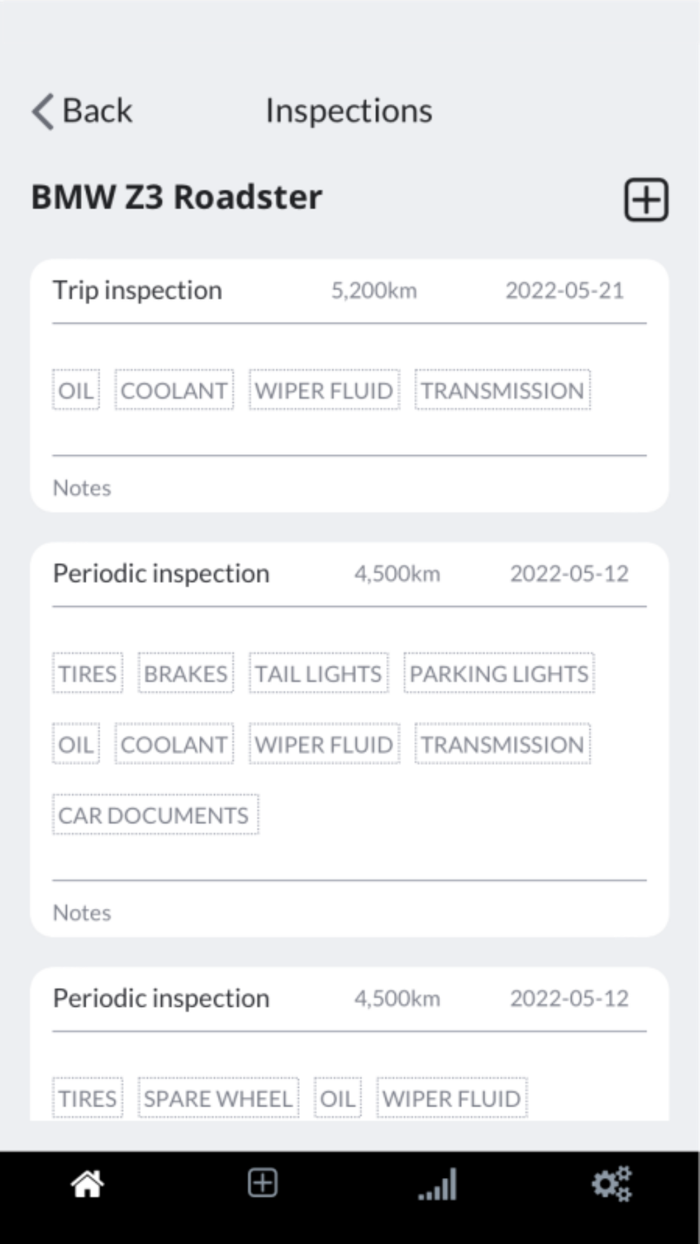This screenshot has width=700, height=1244.
Task: Tap the add (plus) icon in the bottom bar
Action: pyautogui.click(x=262, y=1183)
